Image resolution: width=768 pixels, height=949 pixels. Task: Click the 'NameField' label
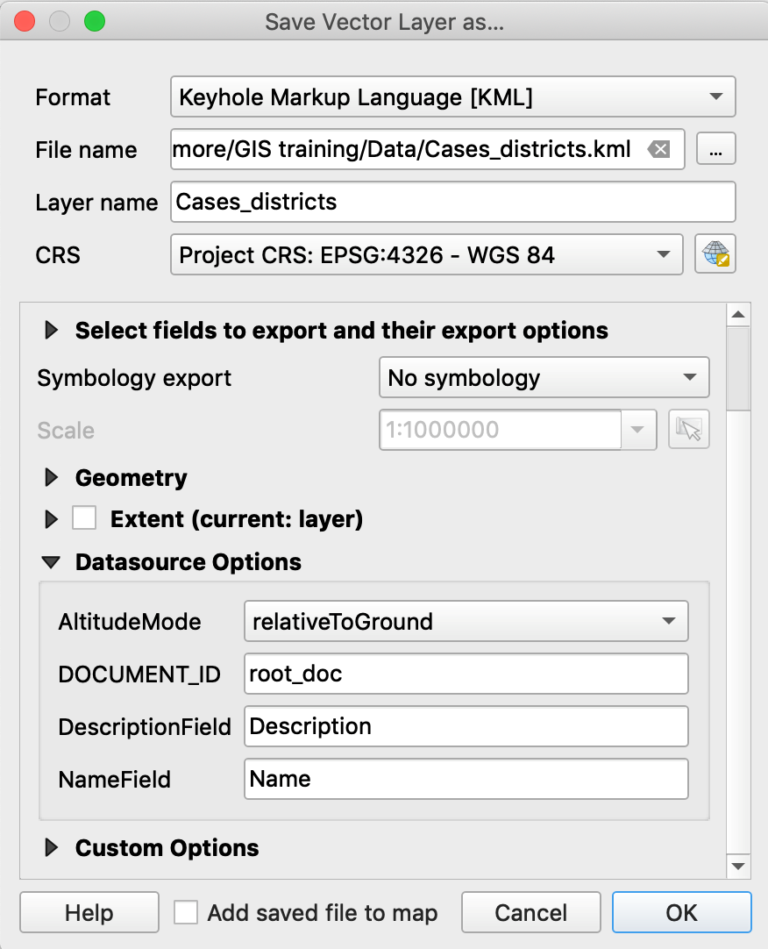(x=114, y=780)
